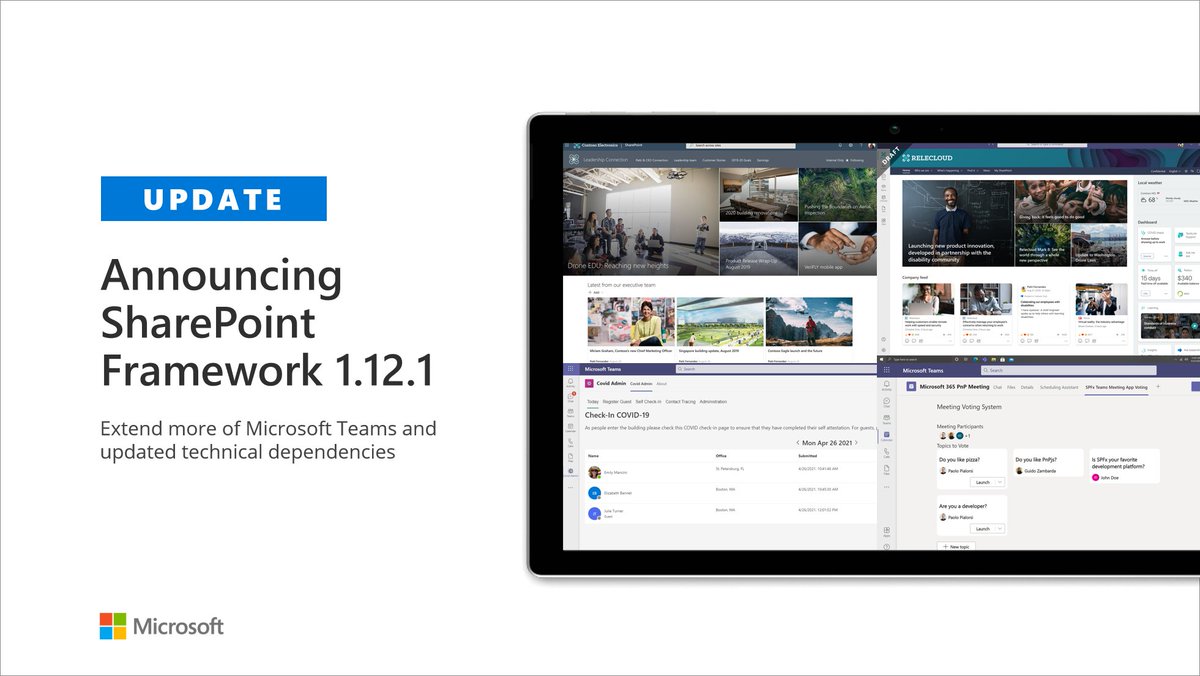
Task: Select the Register Guest tab
Action: (617, 401)
